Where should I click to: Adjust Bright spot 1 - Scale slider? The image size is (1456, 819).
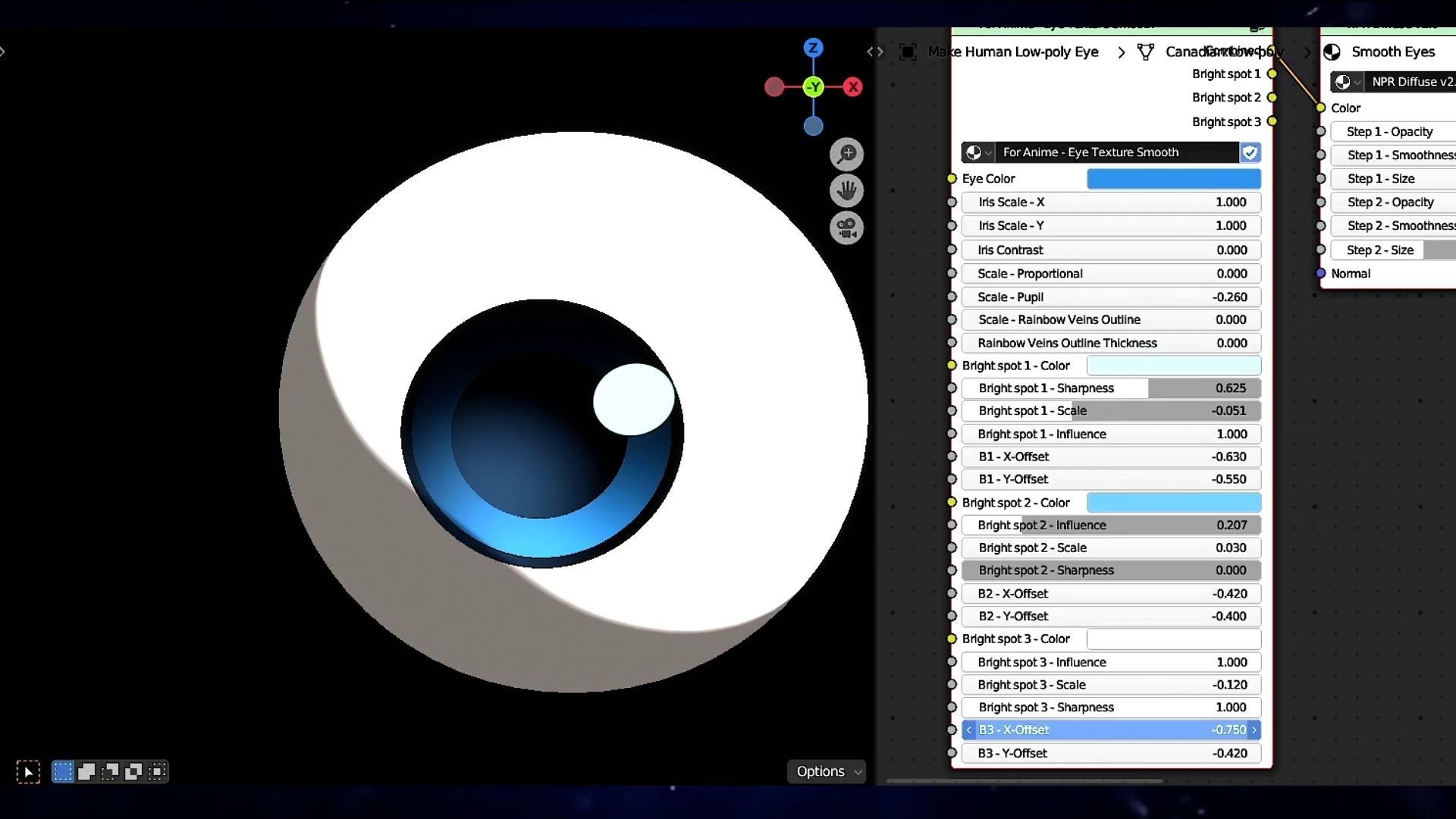(1111, 411)
